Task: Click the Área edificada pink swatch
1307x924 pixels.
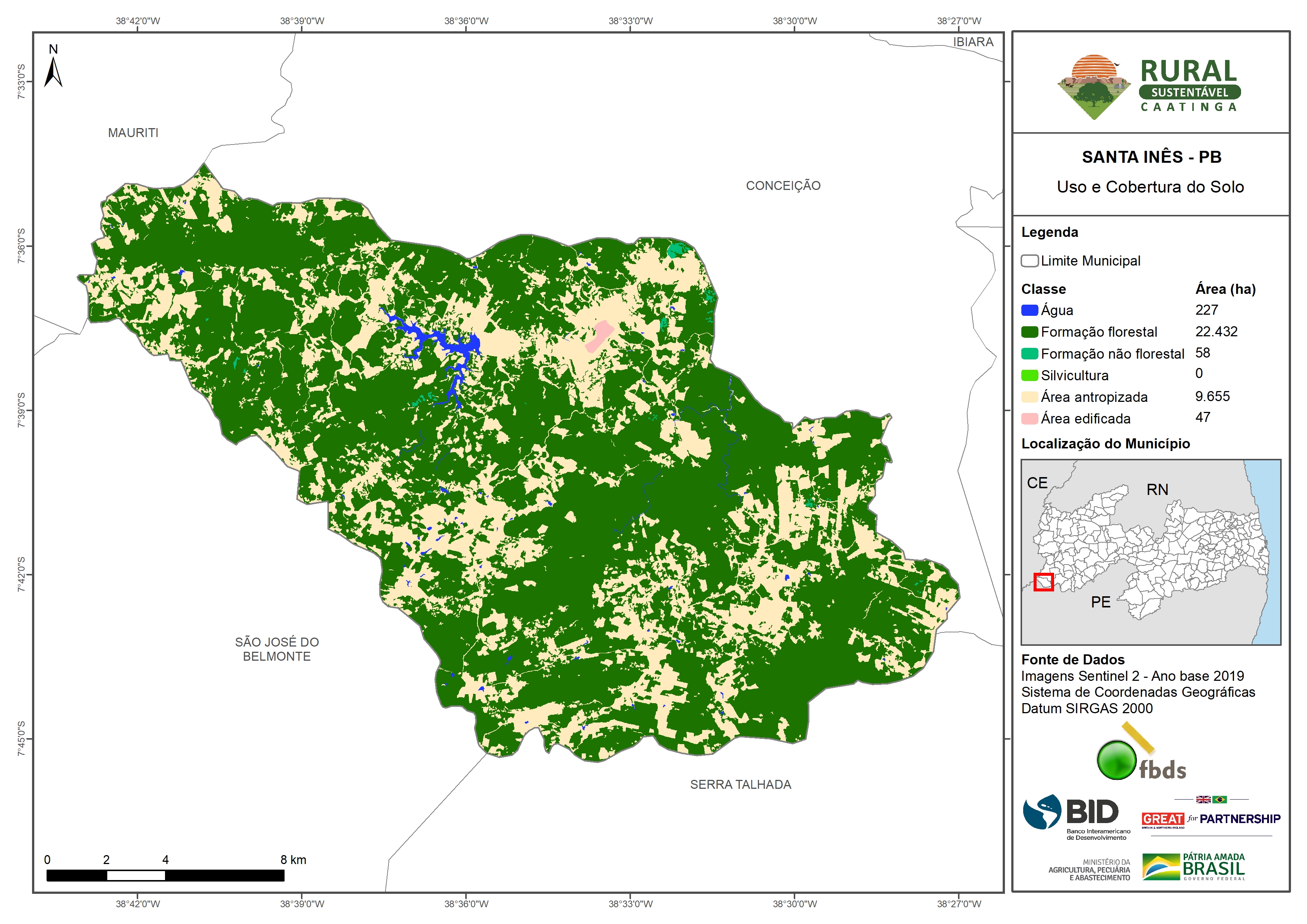Action: 1029,419
